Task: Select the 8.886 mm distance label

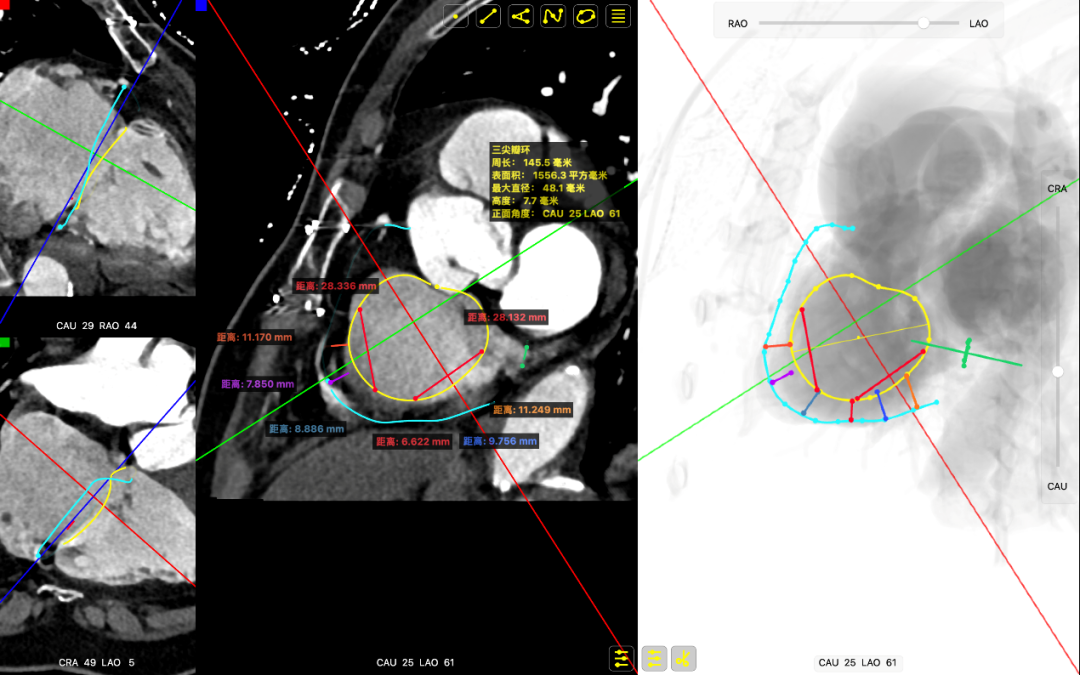Action: click(307, 428)
